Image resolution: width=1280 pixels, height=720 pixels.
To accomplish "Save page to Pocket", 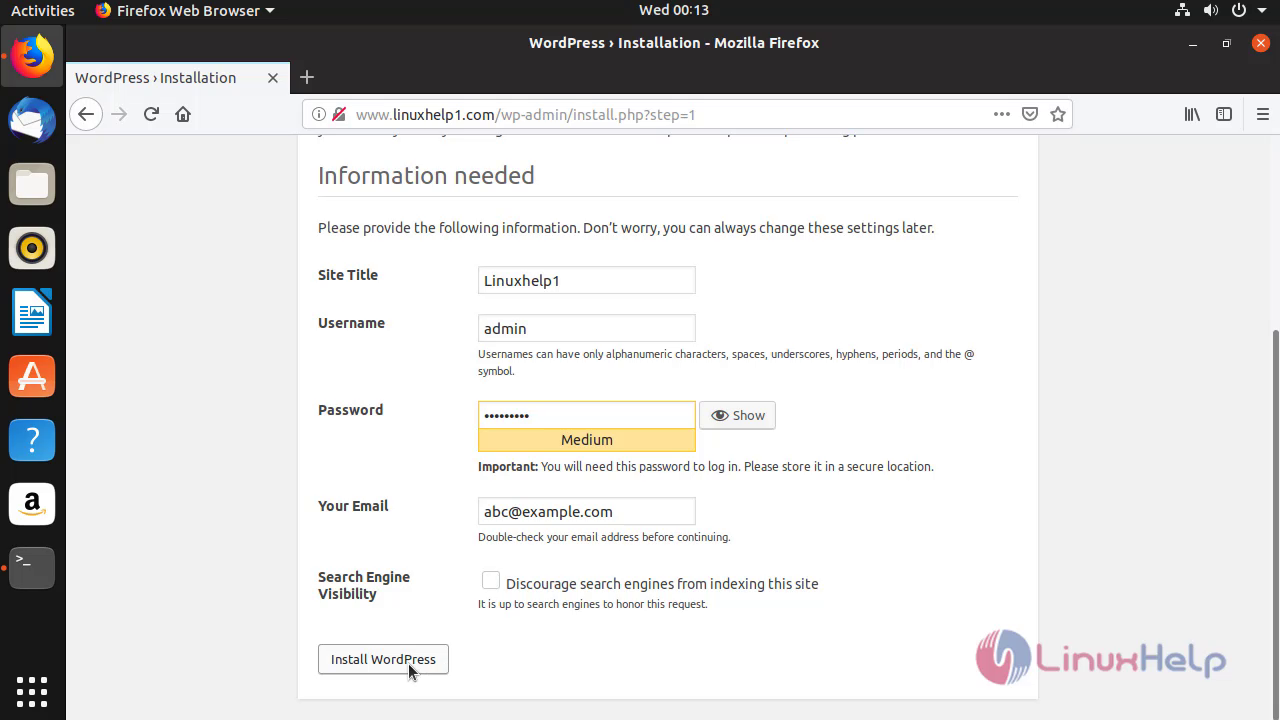I will (x=1030, y=114).
